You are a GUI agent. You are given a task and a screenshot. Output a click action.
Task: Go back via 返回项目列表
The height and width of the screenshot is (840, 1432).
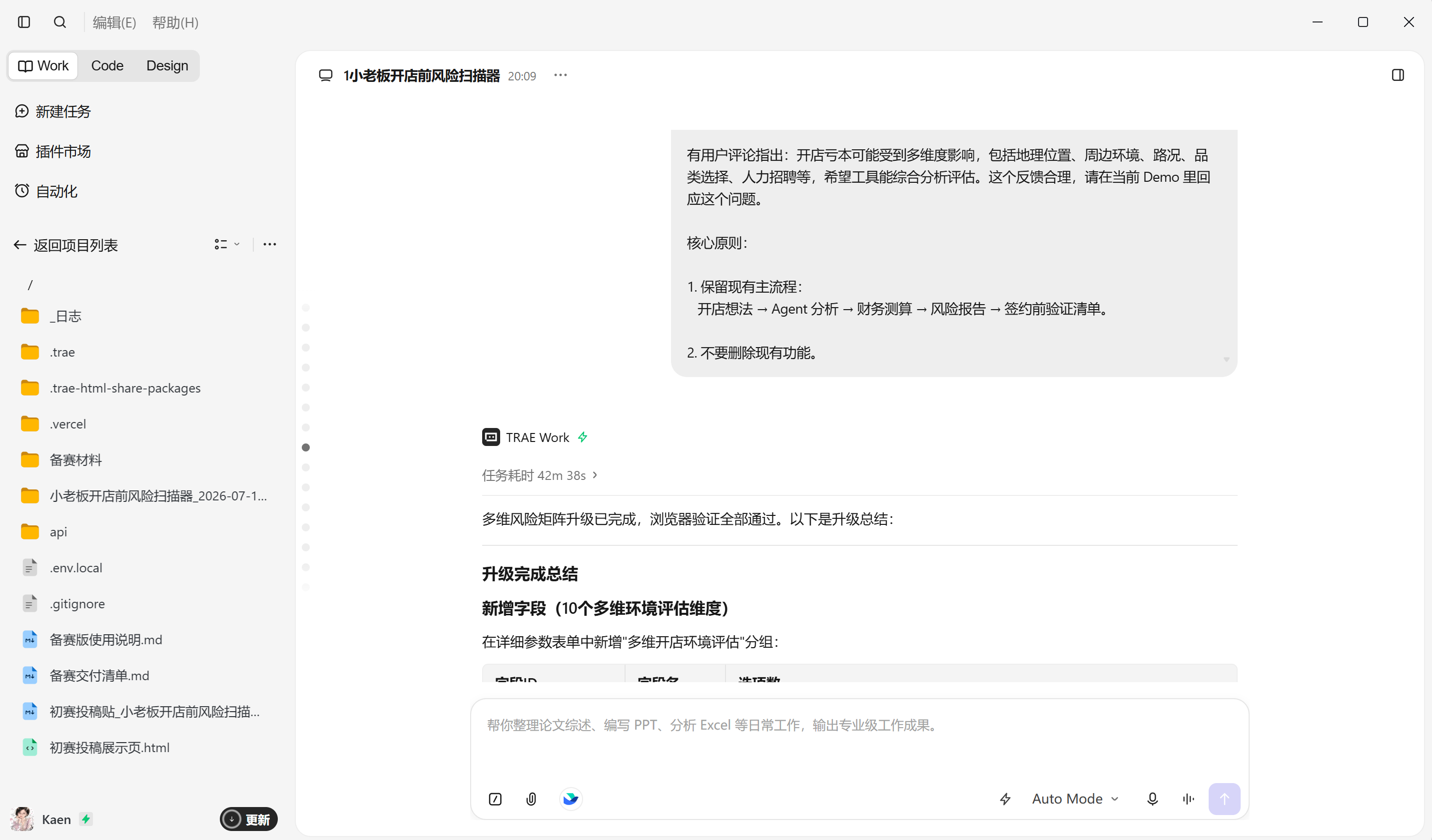(x=66, y=245)
